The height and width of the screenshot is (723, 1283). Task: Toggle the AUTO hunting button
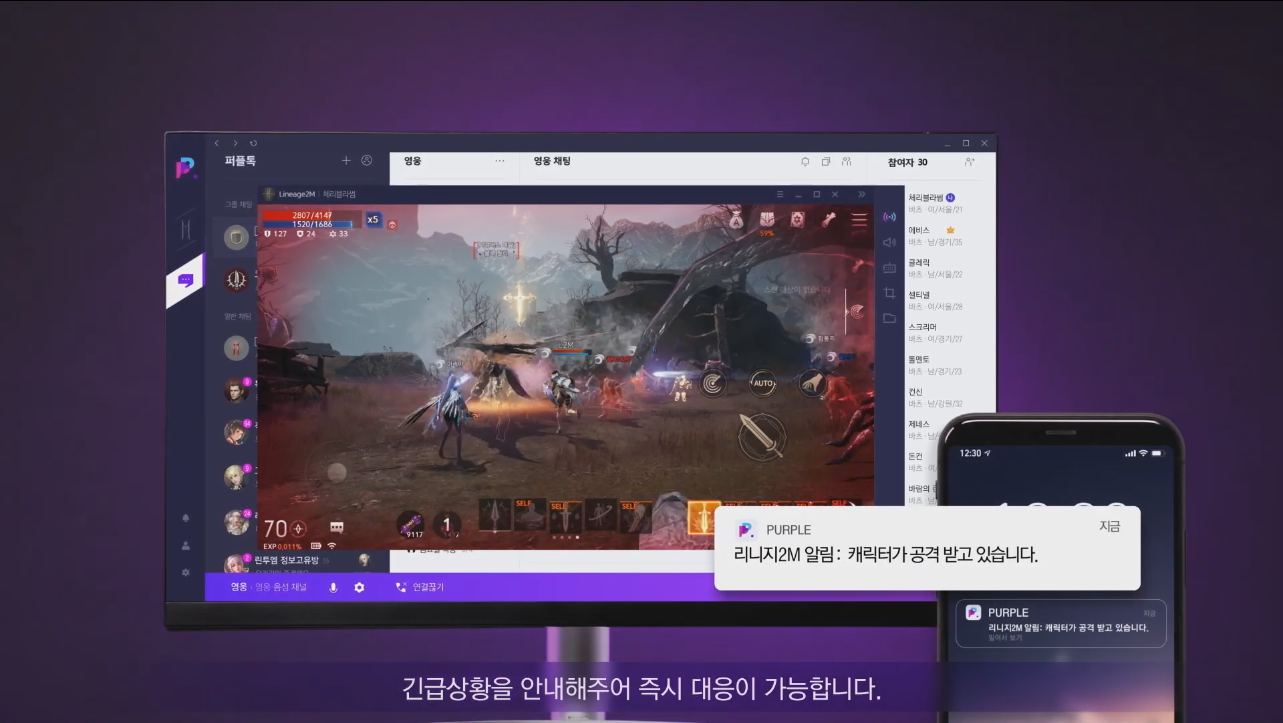click(763, 383)
